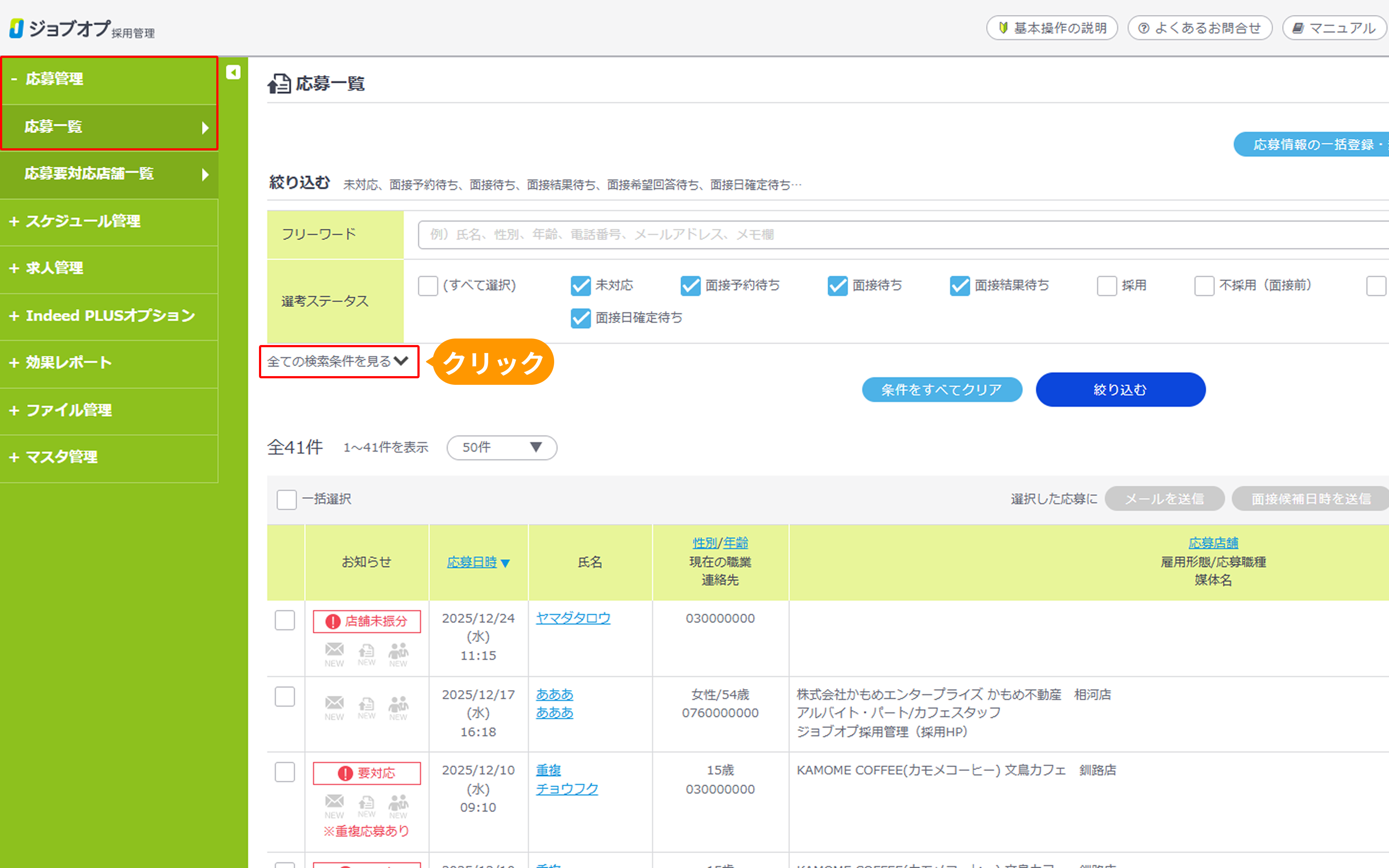Click the group people icon in the ヤマダタロウ row

(398, 651)
